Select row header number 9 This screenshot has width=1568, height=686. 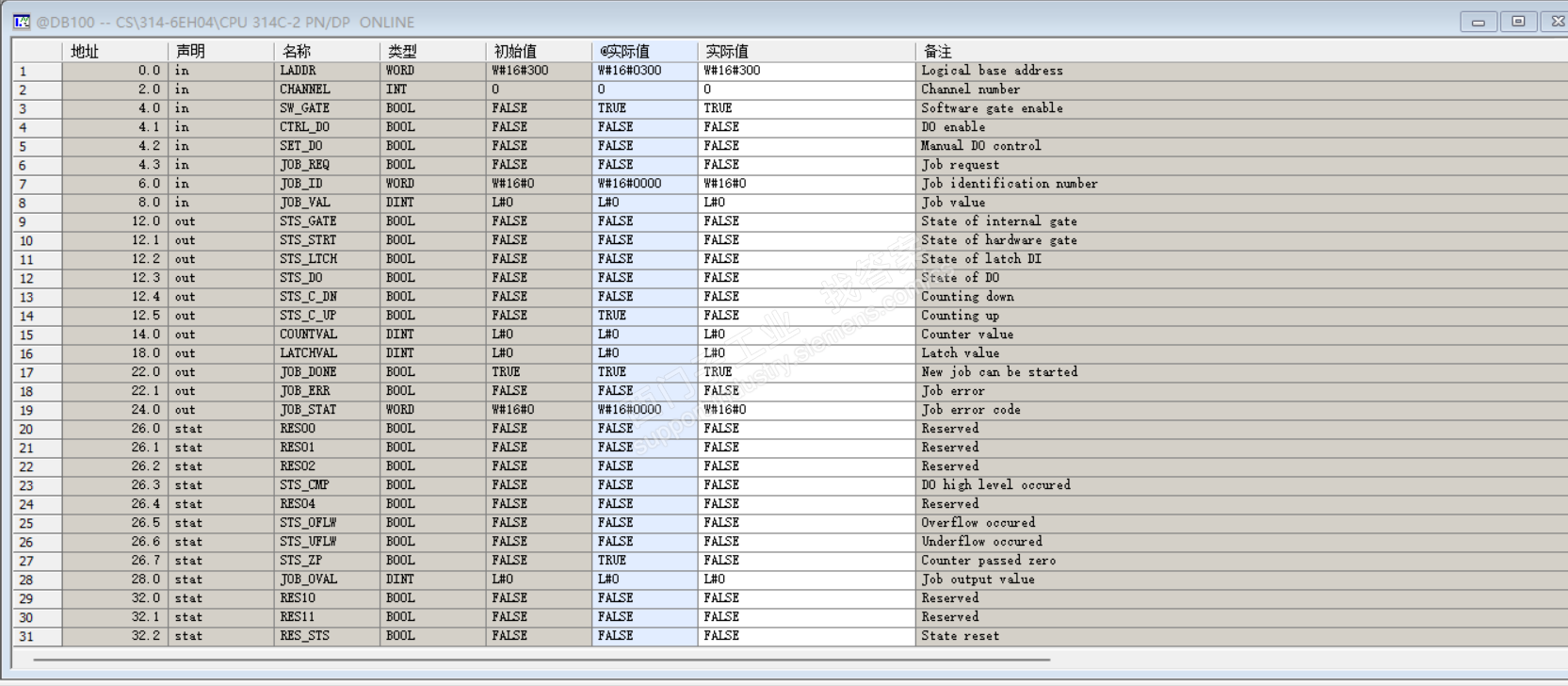[x=37, y=221]
